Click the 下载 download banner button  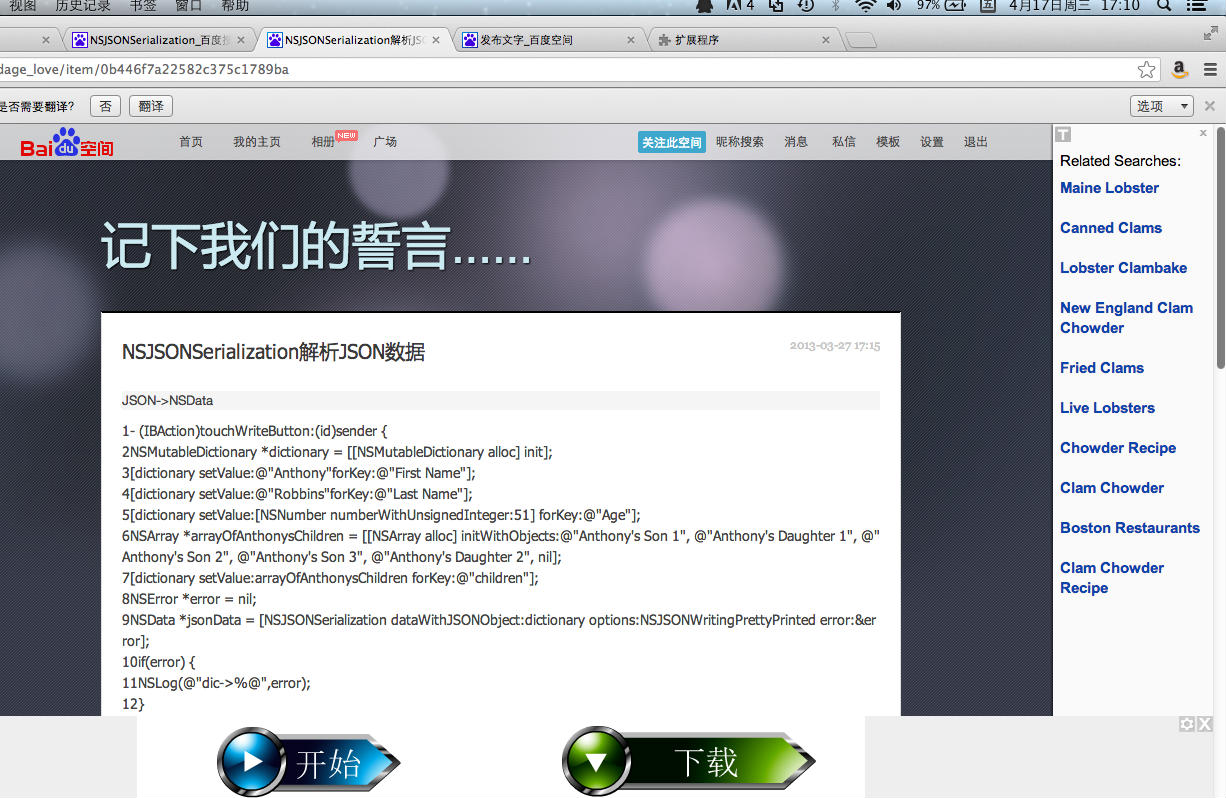689,762
